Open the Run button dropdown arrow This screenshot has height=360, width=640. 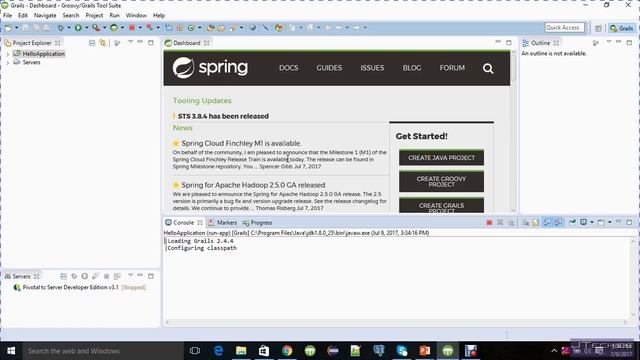[86, 28]
